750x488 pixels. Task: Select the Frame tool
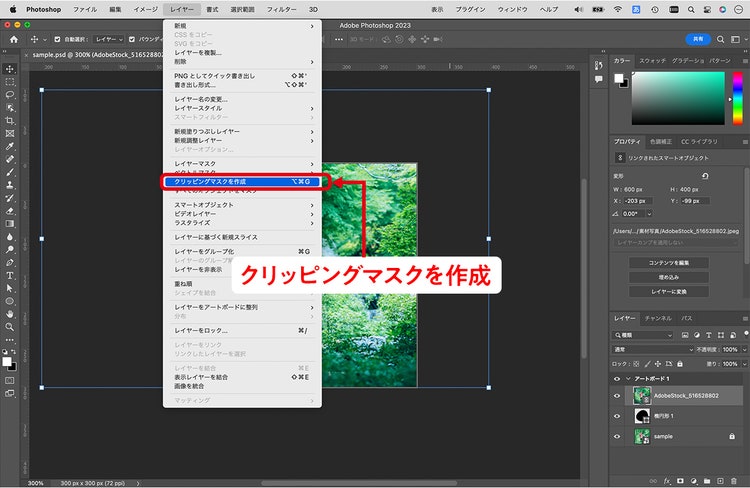(x=10, y=133)
